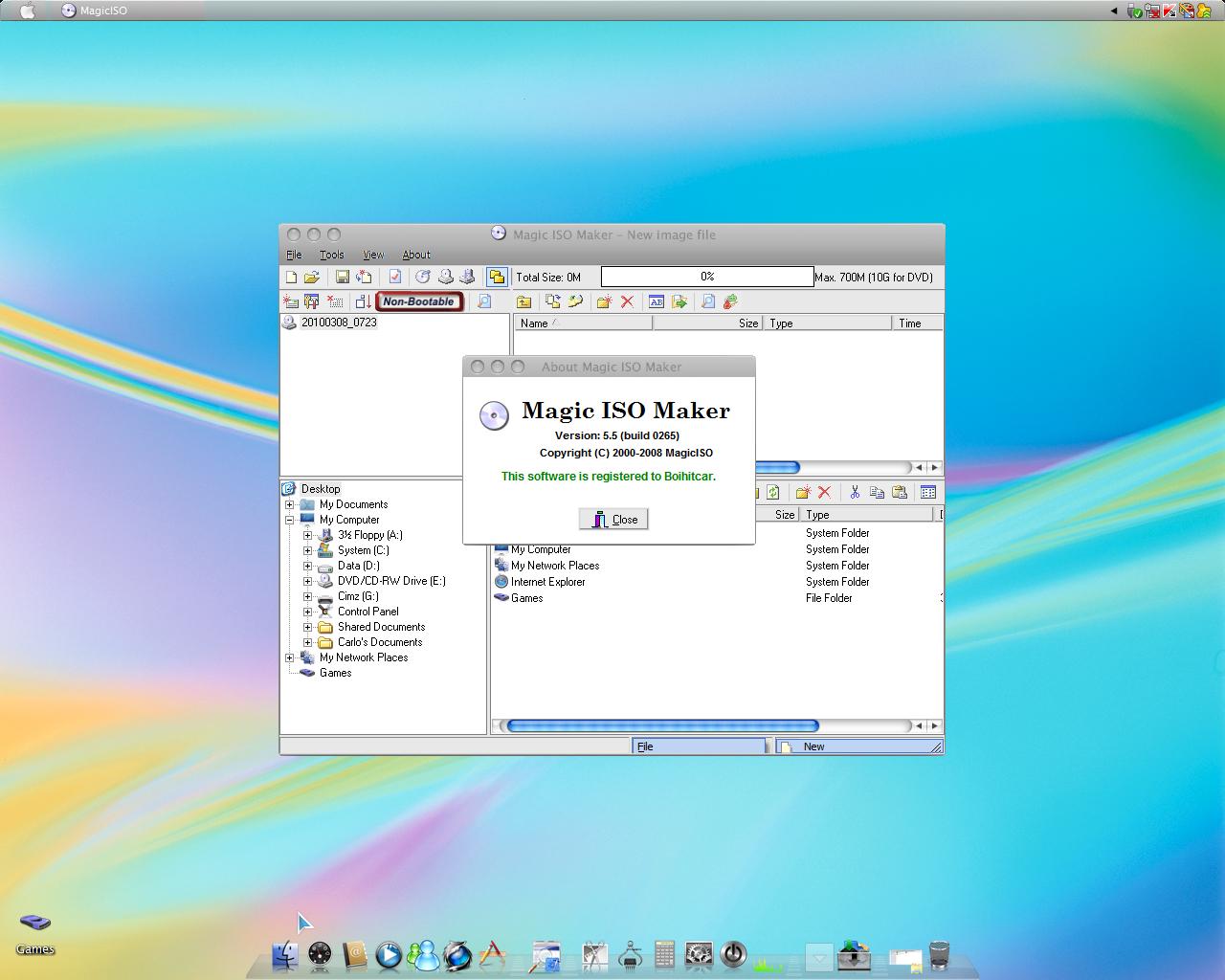
Task: Expand the DVD/CD-RW Drive (E:) node
Action: click(x=308, y=581)
